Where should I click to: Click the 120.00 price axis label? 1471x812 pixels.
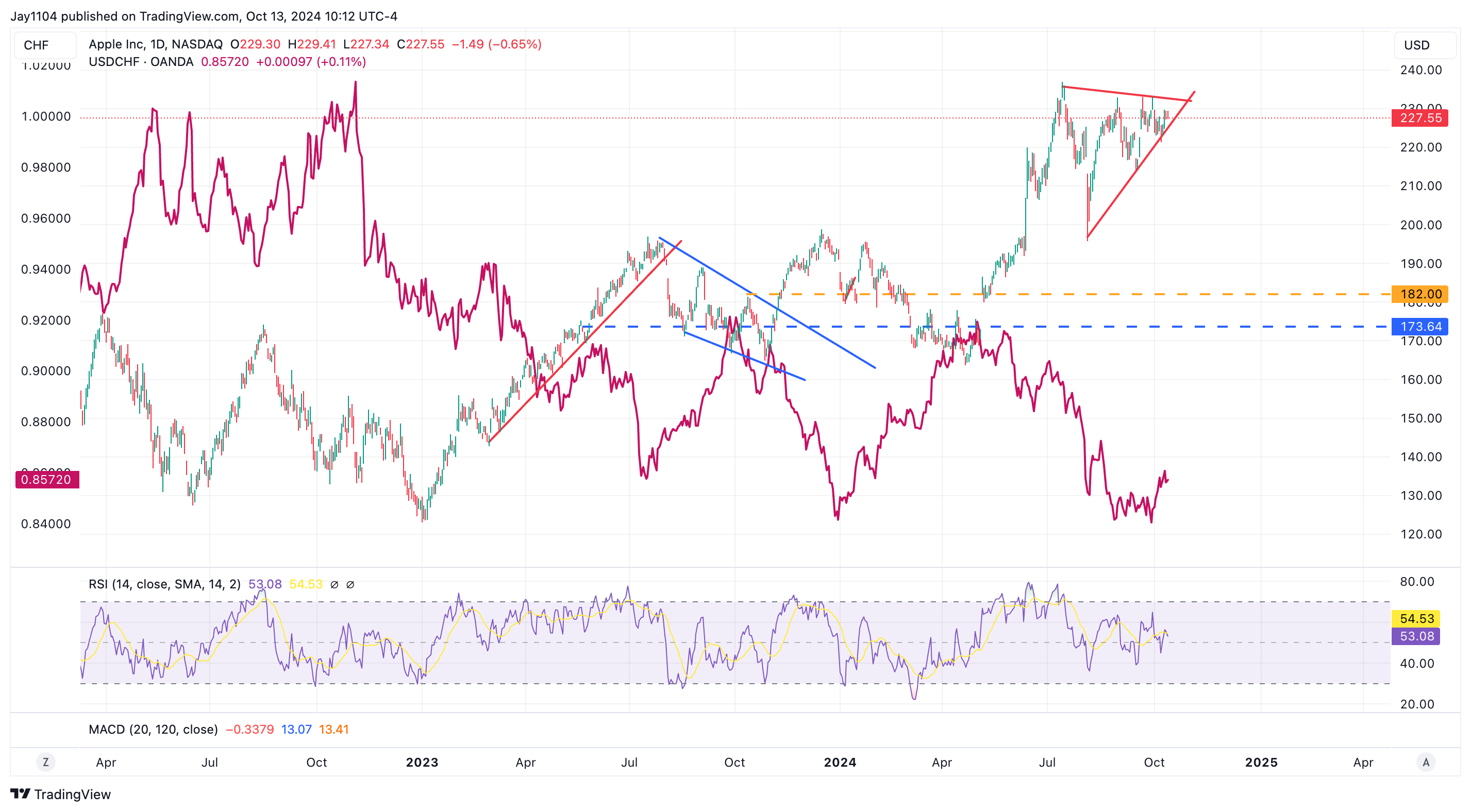tap(1421, 534)
